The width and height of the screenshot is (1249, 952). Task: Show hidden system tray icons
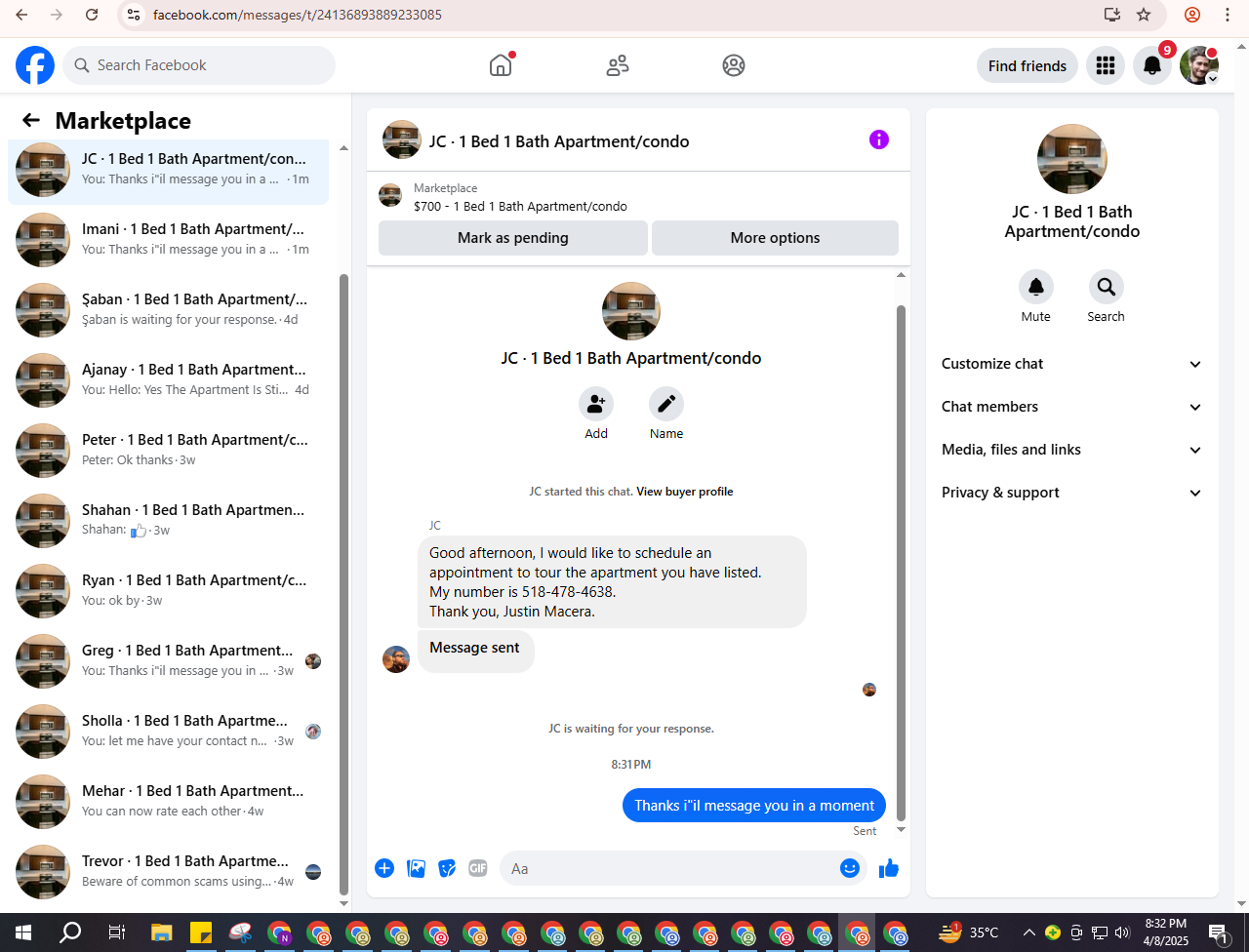pos(1028,932)
